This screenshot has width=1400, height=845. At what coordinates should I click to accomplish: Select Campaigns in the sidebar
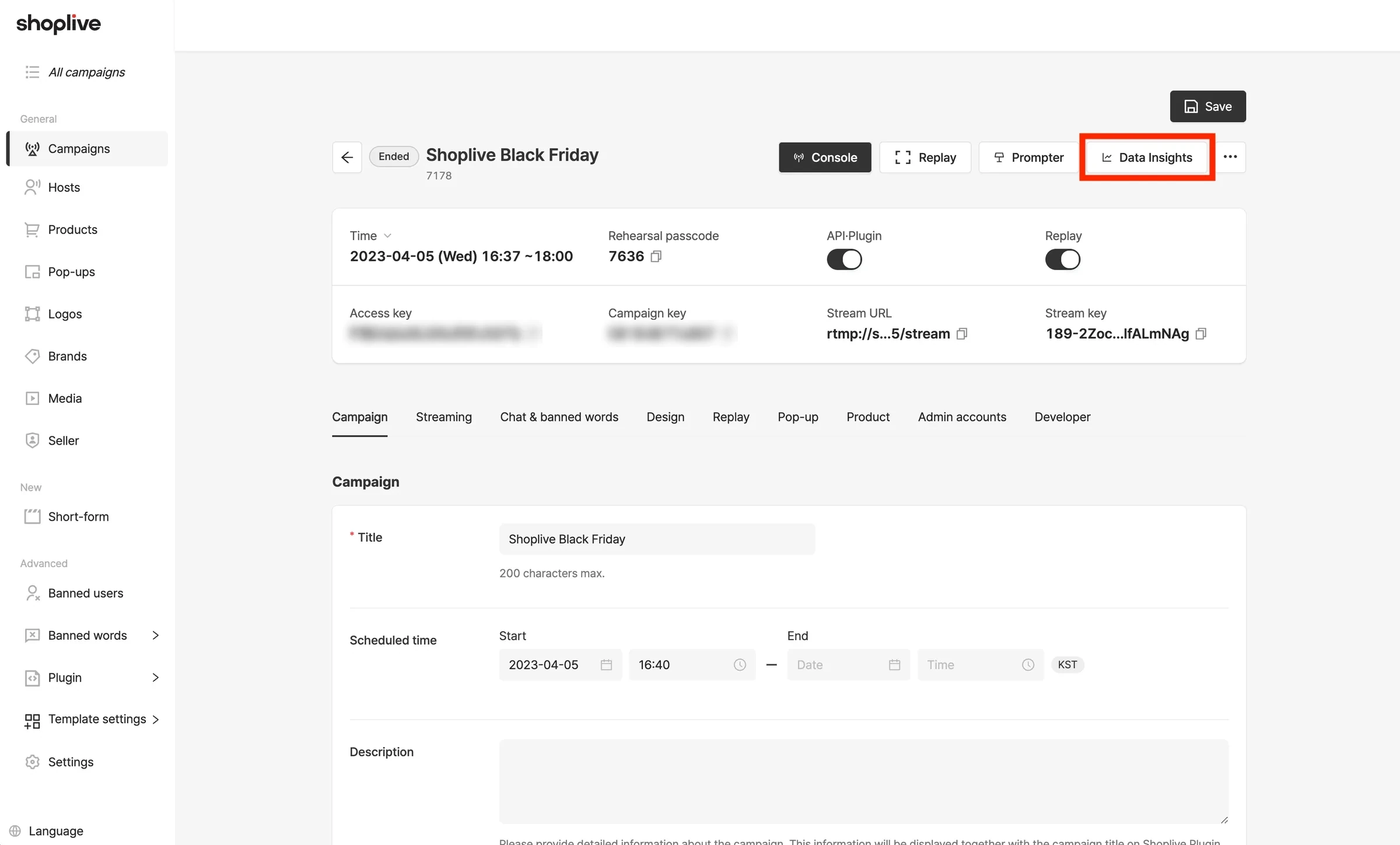click(87, 149)
